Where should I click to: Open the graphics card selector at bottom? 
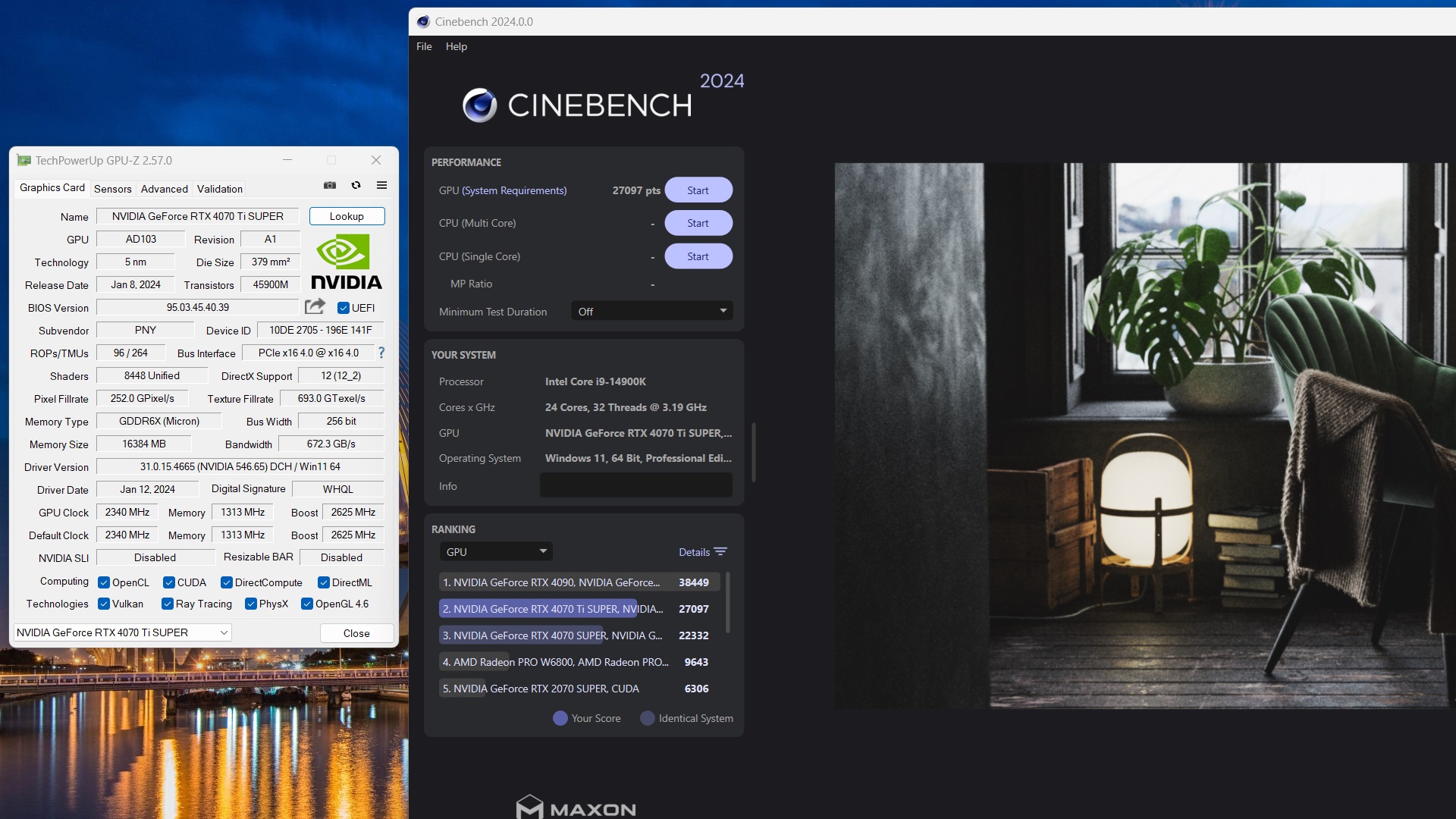click(121, 632)
